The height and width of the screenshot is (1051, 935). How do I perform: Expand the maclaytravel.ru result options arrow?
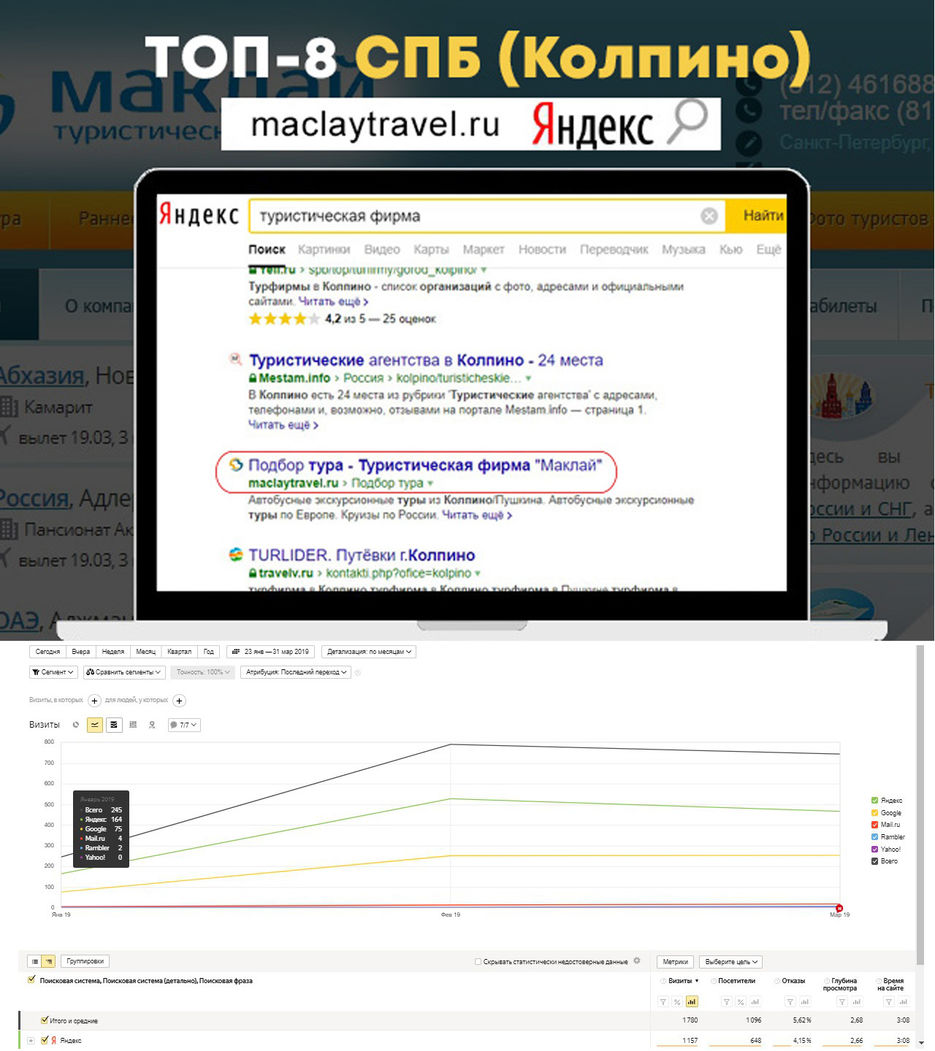(x=430, y=483)
